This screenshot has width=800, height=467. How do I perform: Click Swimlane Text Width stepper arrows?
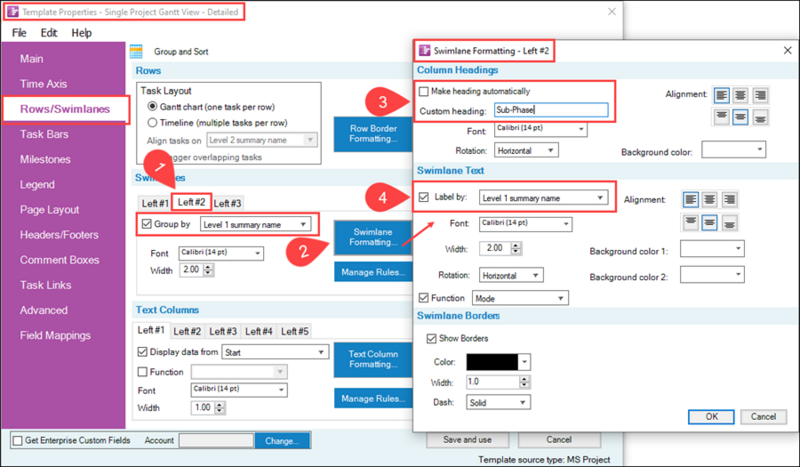[x=516, y=249]
